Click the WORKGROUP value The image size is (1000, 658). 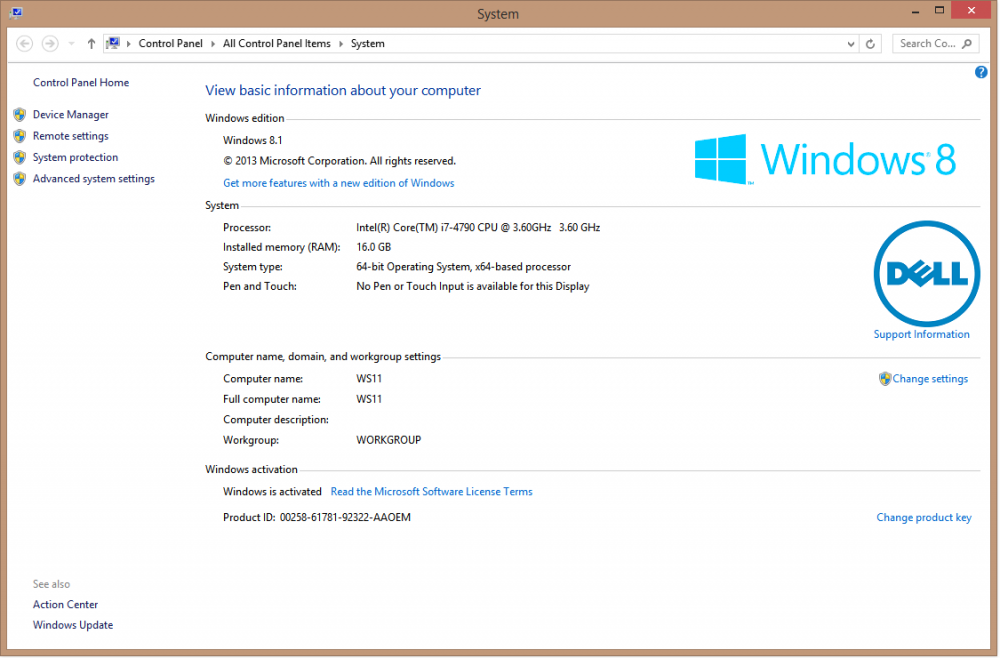(388, 440)
